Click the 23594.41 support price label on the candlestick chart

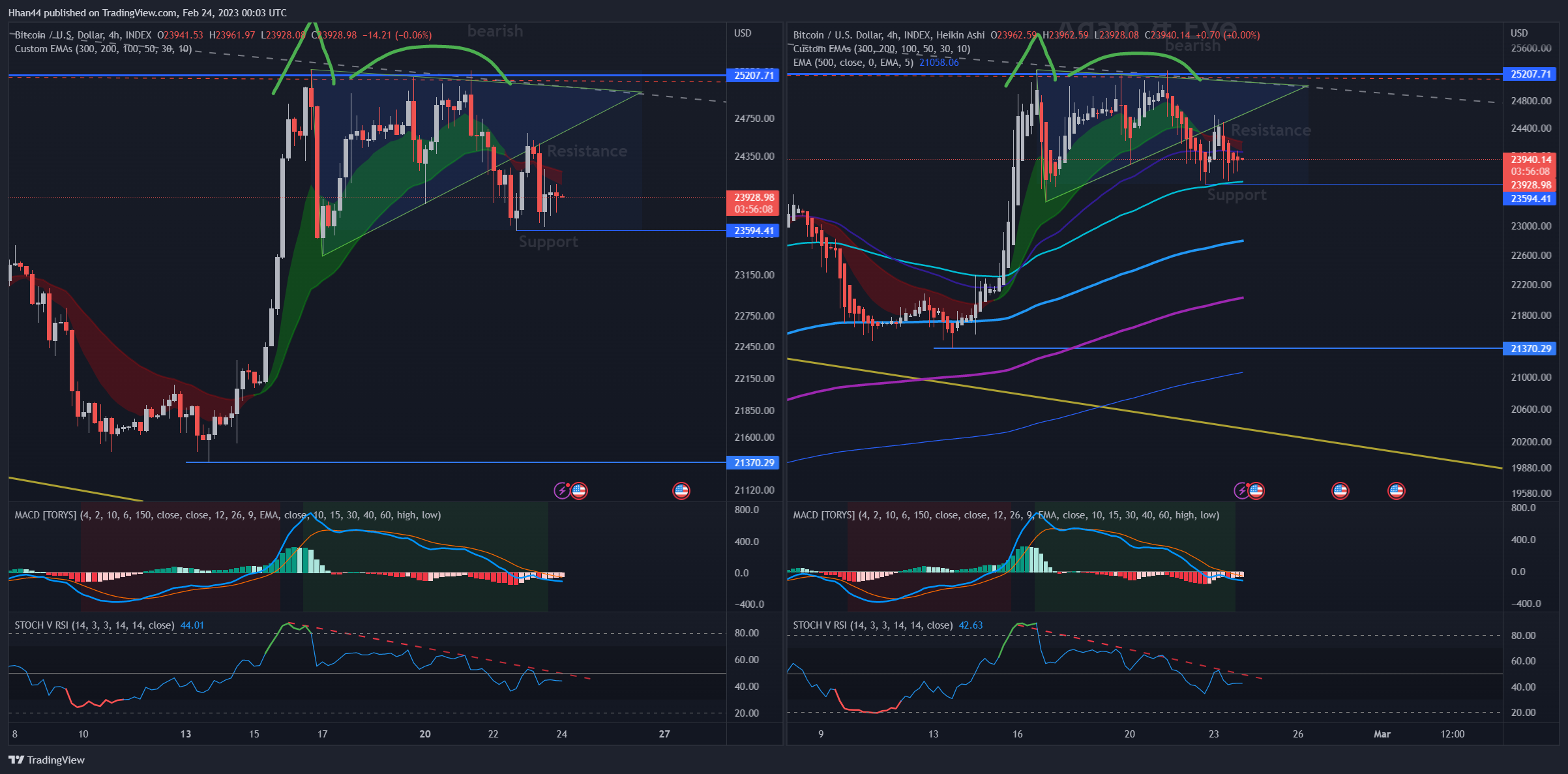[x=754, y=231]
